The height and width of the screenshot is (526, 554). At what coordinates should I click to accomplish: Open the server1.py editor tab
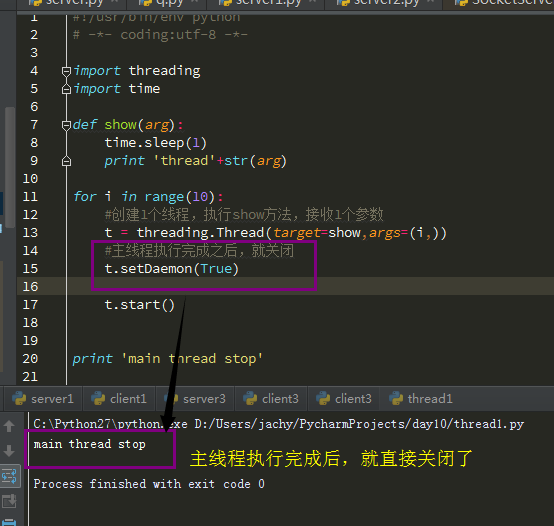[265, 3]
